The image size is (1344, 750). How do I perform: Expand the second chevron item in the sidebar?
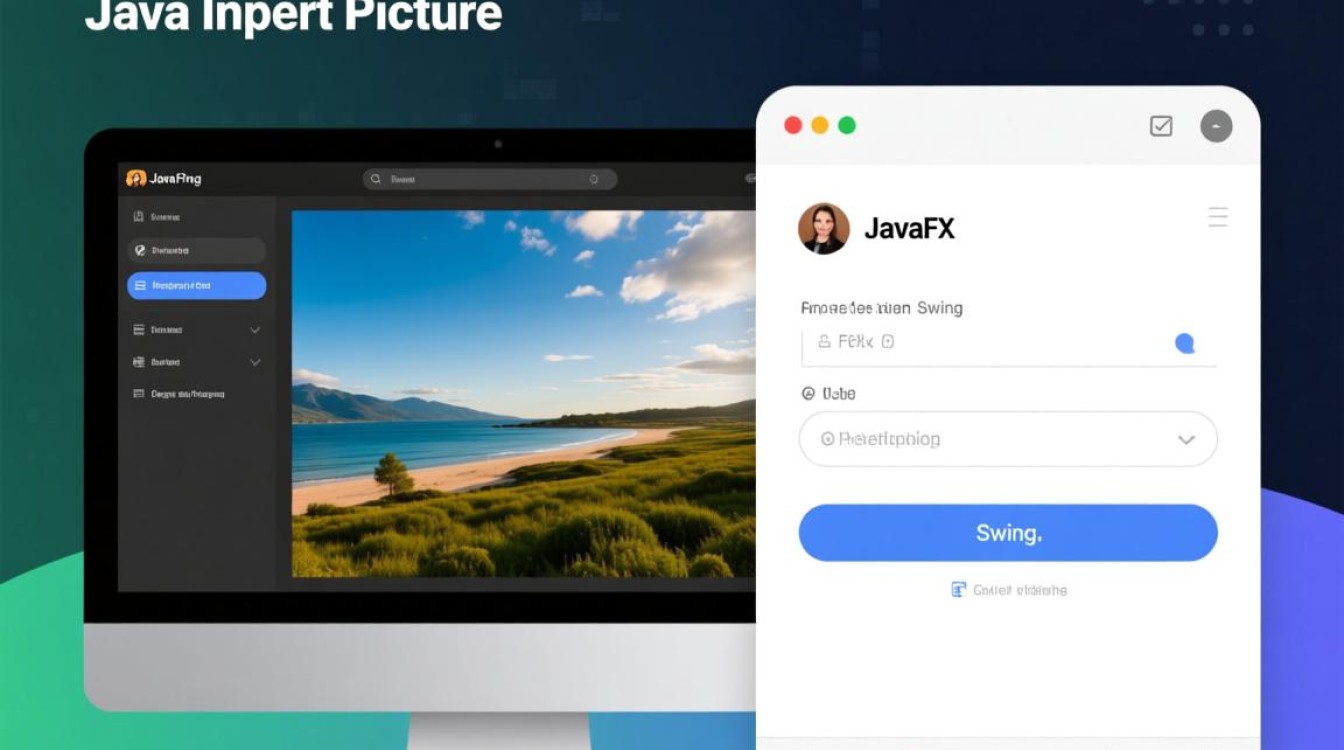coord(253,362)
